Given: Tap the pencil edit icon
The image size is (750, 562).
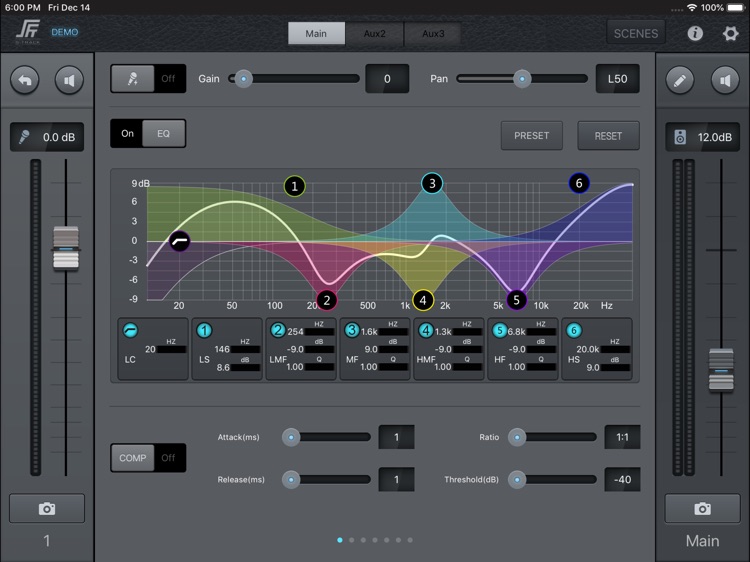Looking at the screenshot, I should click(680, 80).
